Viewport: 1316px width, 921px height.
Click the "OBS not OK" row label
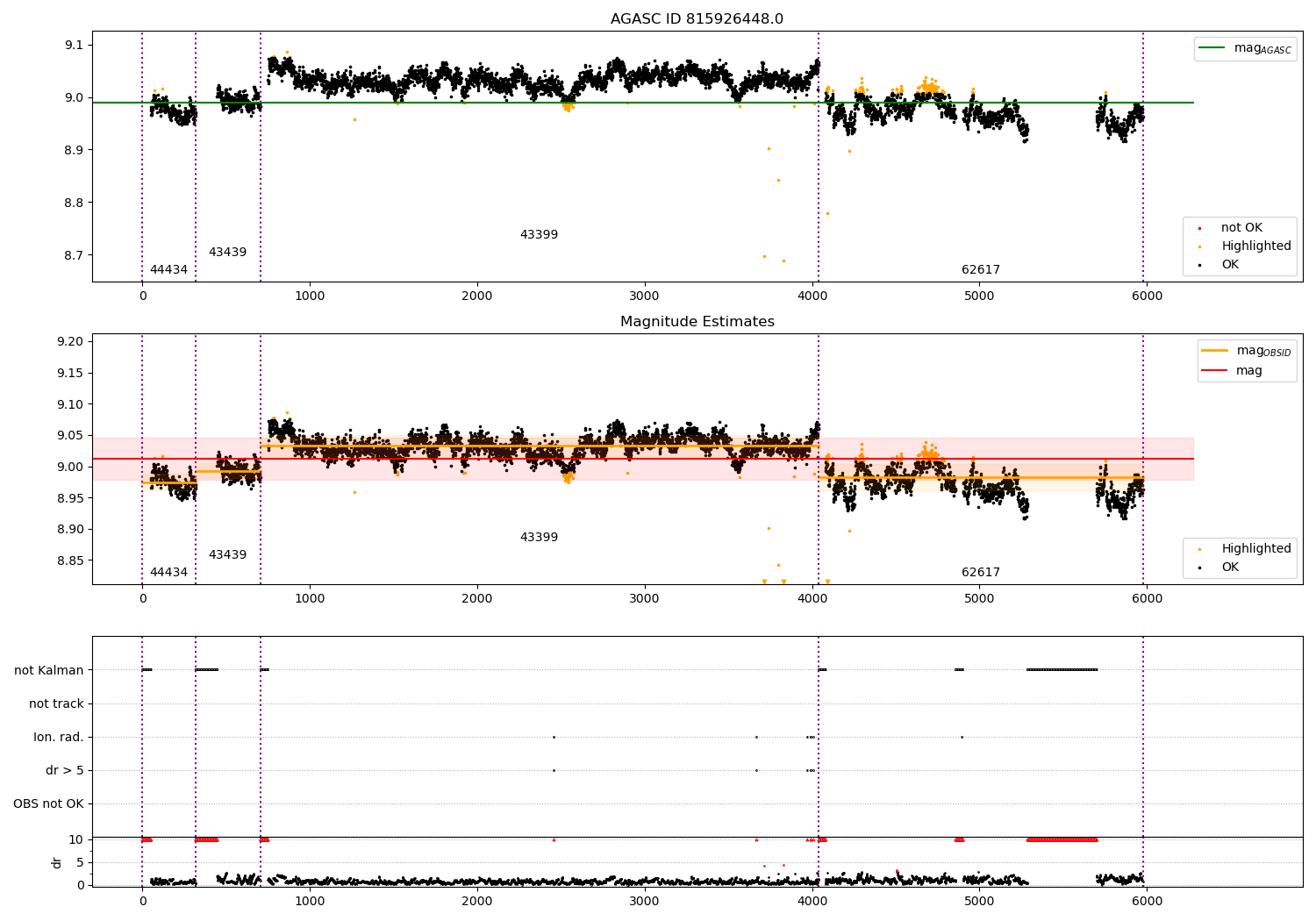pos(48,804)
